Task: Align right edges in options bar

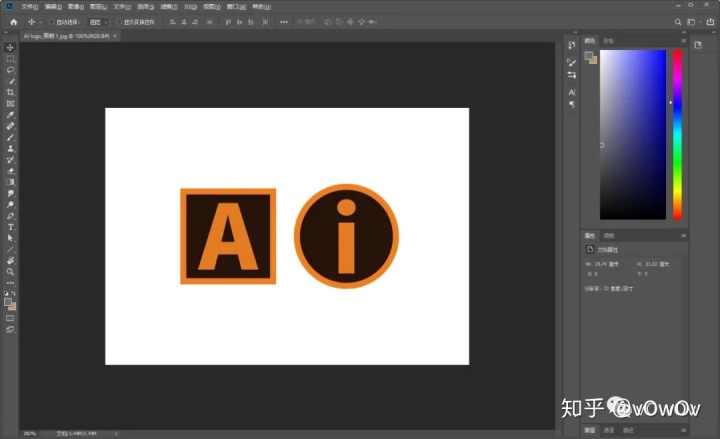Action: 195,22
